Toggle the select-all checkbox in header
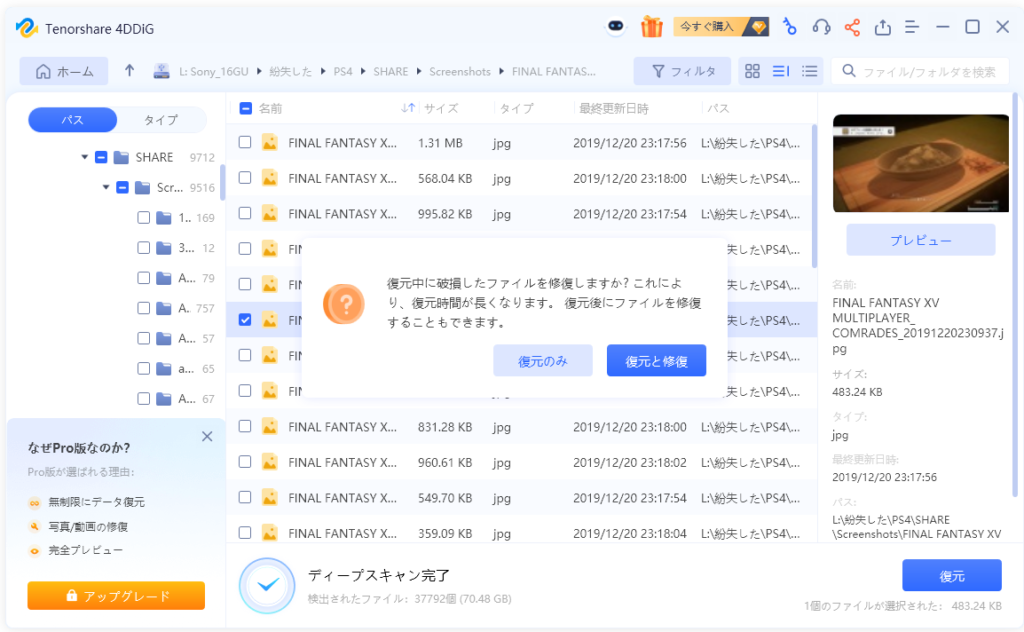The image size is (1024, 632). coord(246,108)
